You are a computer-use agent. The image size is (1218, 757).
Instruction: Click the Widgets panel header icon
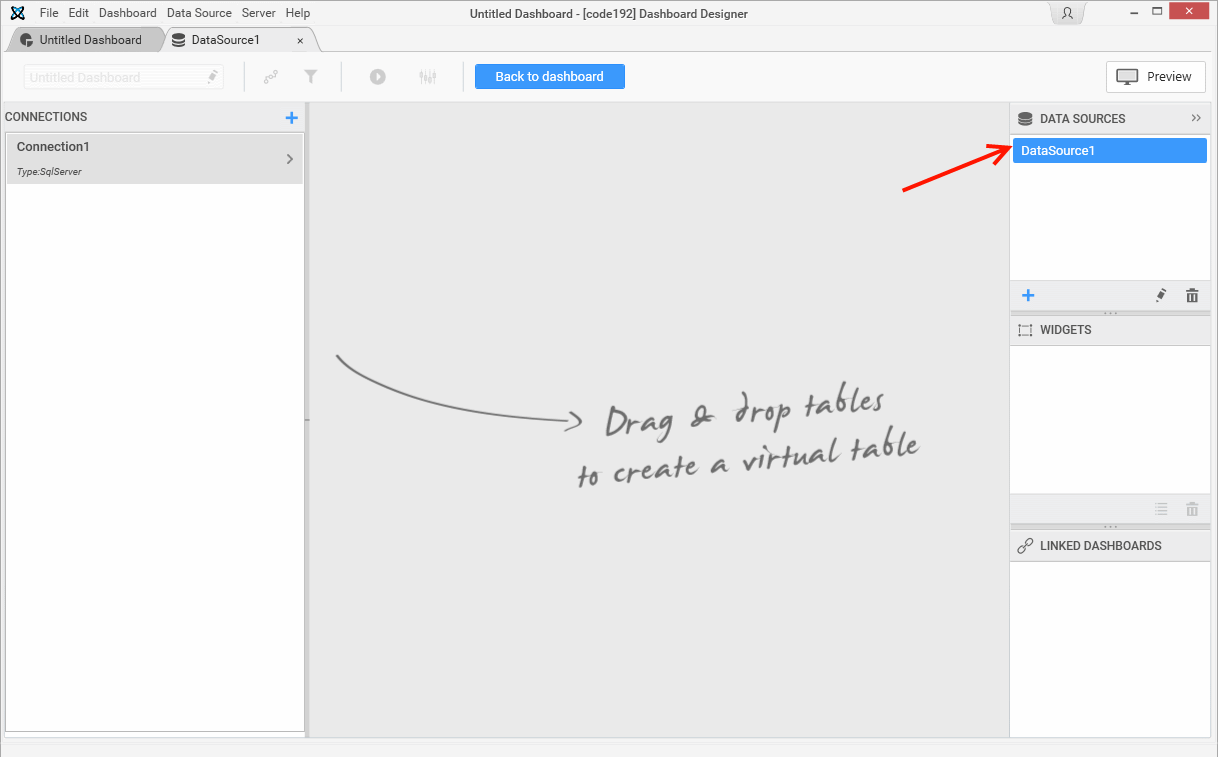tap(1025, 330)
